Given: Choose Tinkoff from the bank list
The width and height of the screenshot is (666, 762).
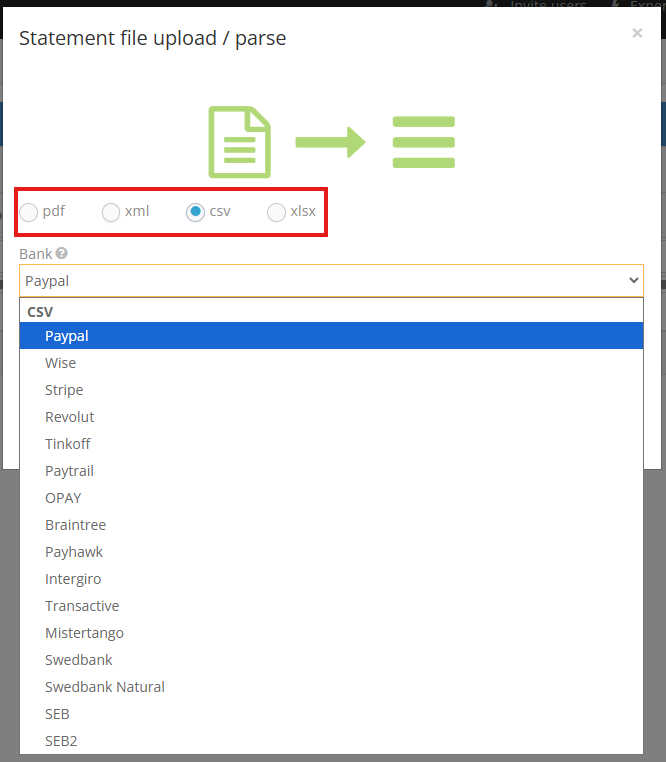Looking at the screenshot, I should click(x=332, y=444).
